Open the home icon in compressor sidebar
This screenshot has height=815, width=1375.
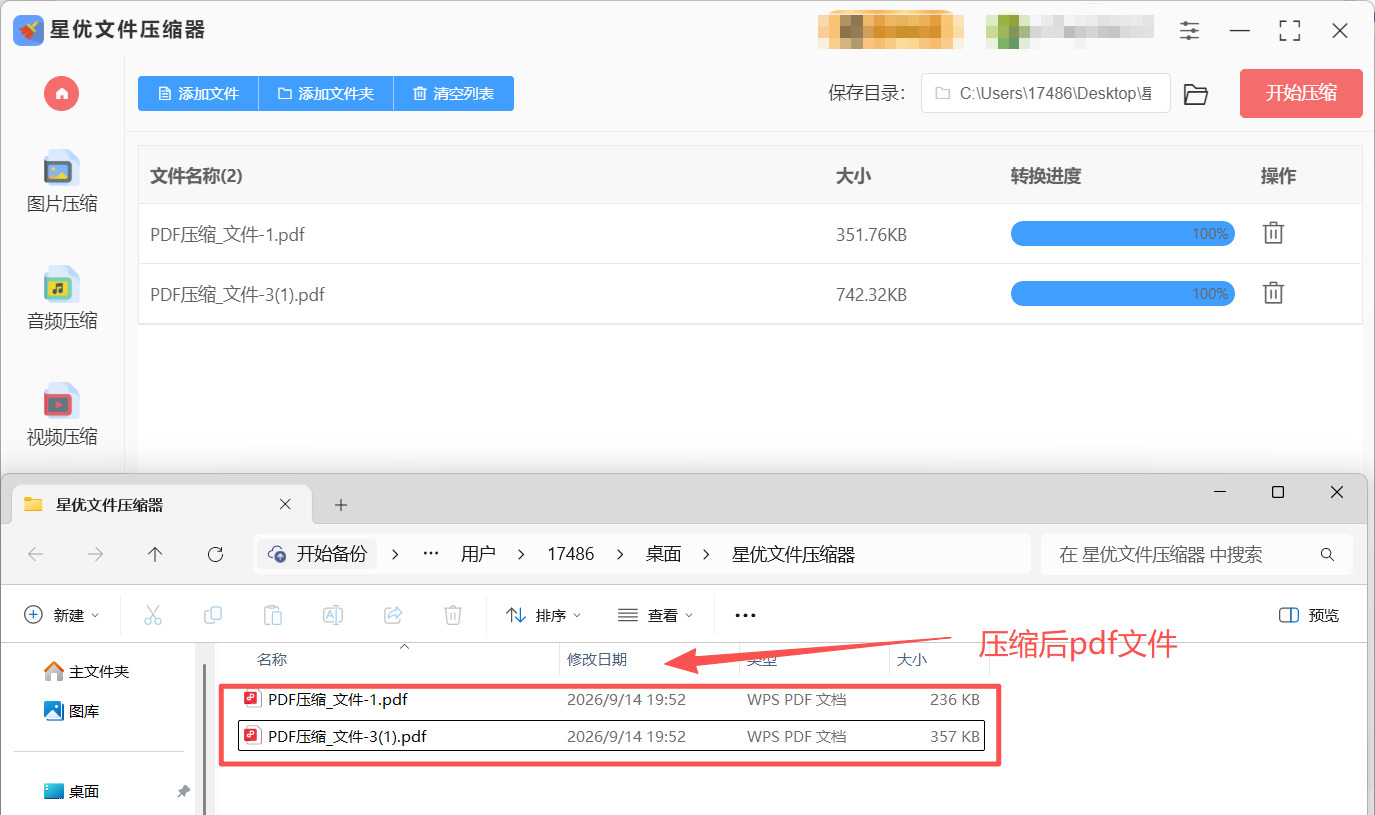click(x=62, y=94)
